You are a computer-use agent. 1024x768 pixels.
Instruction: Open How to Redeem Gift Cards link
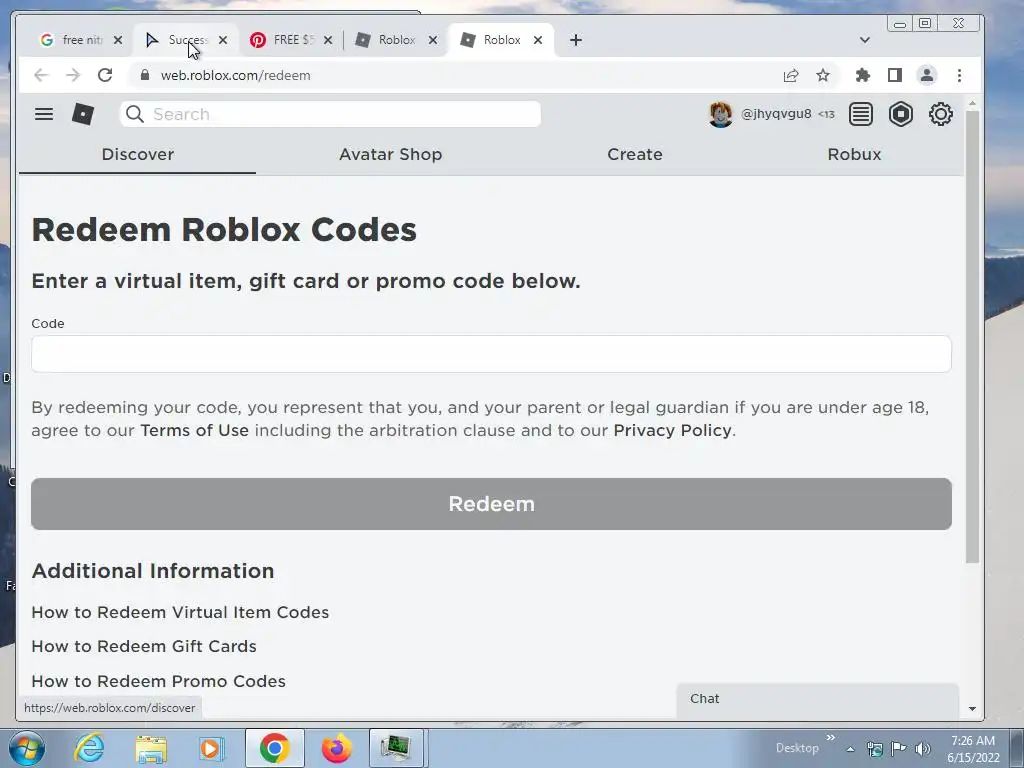coord(144,647)
